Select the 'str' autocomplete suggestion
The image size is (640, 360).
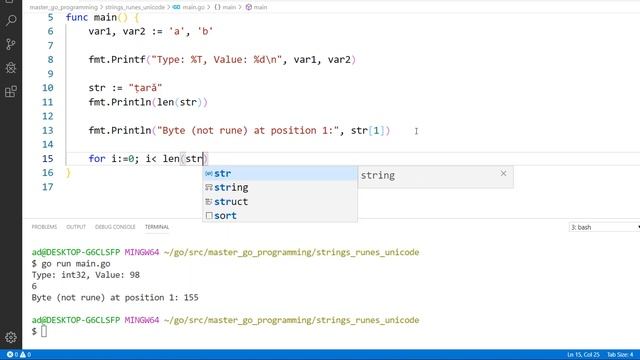tap(280, 173)
